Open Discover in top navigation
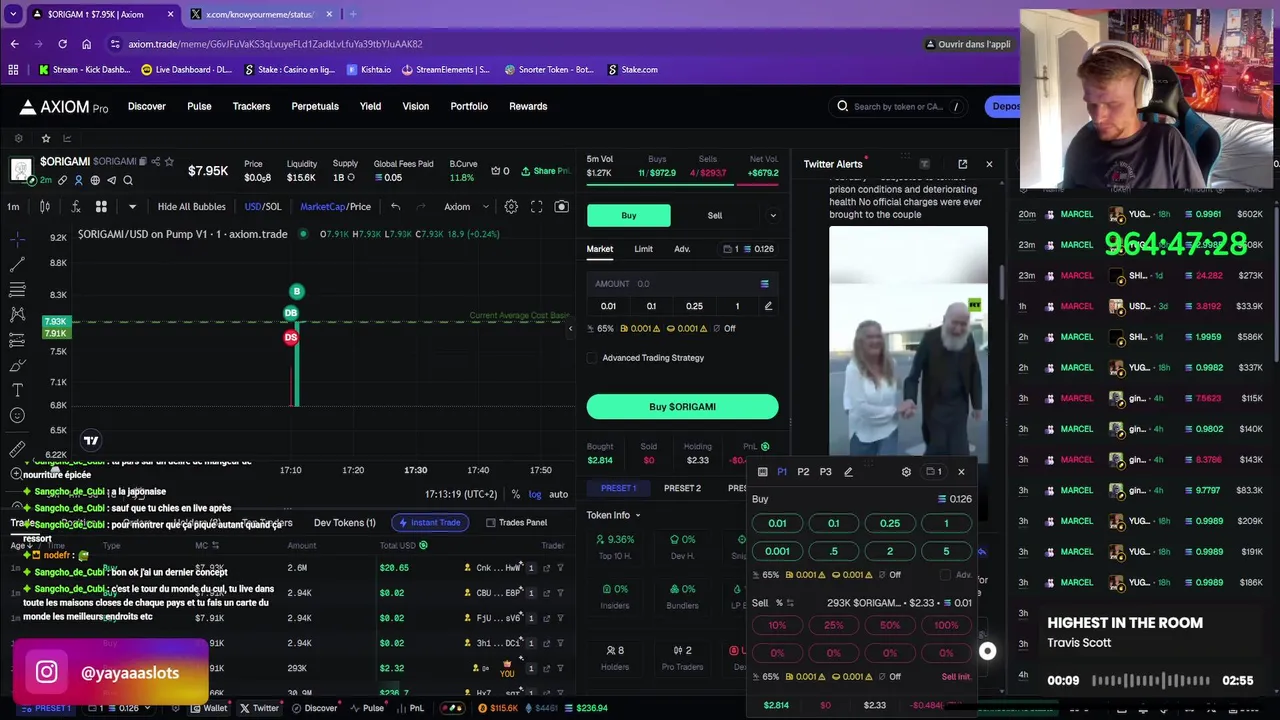Viewport: 1280px width, 720px height. (x=147, y=106)
